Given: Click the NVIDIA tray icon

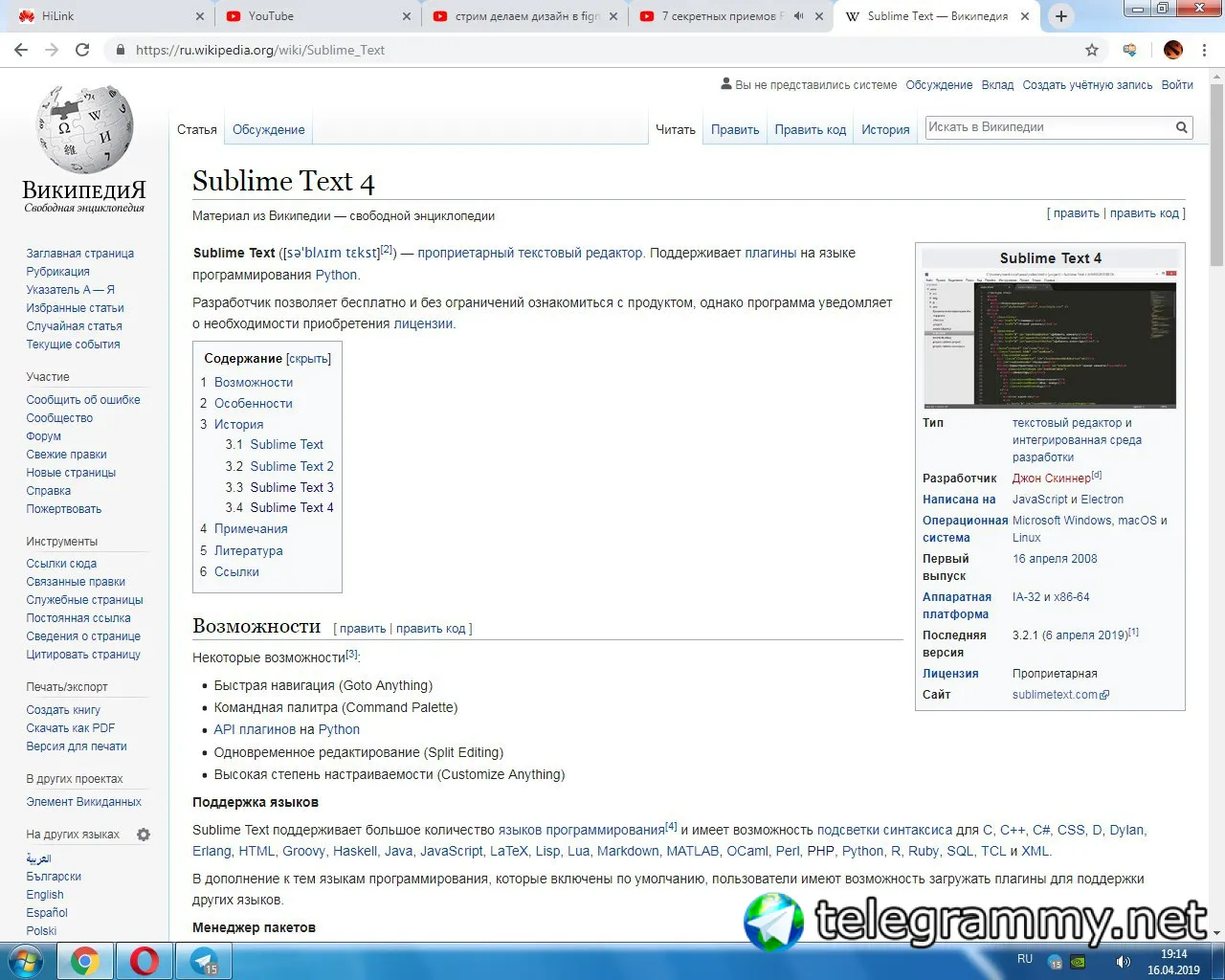Looking at the screenshot, I should point(1079,962).
